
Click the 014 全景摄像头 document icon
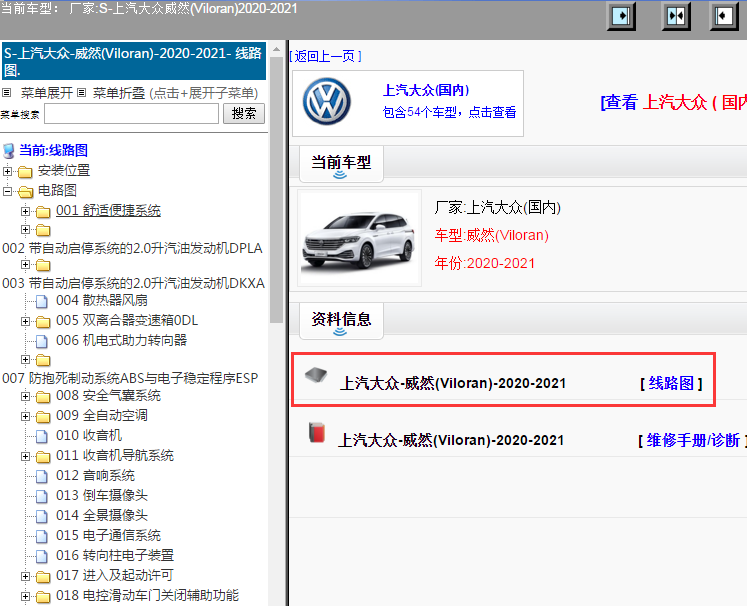click(42, 516)
